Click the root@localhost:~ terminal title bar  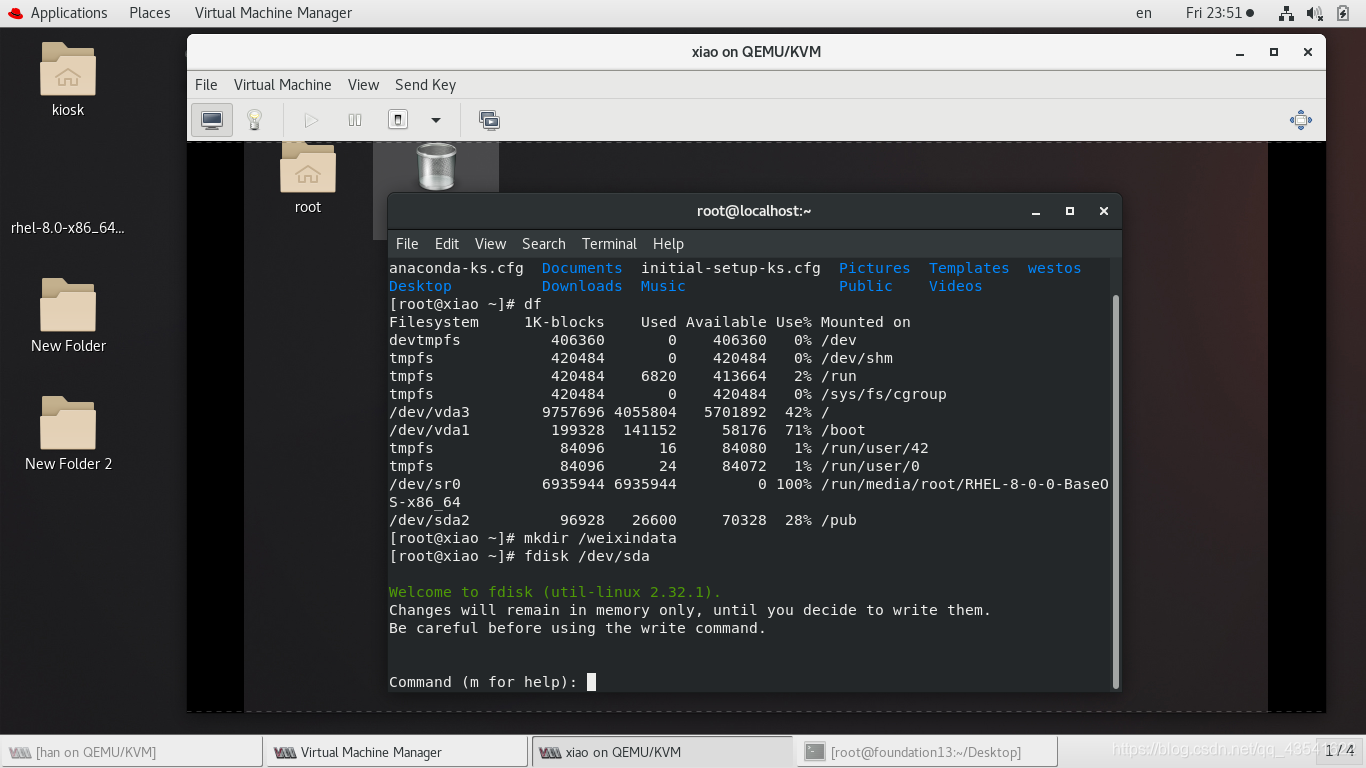pos(754,211)
